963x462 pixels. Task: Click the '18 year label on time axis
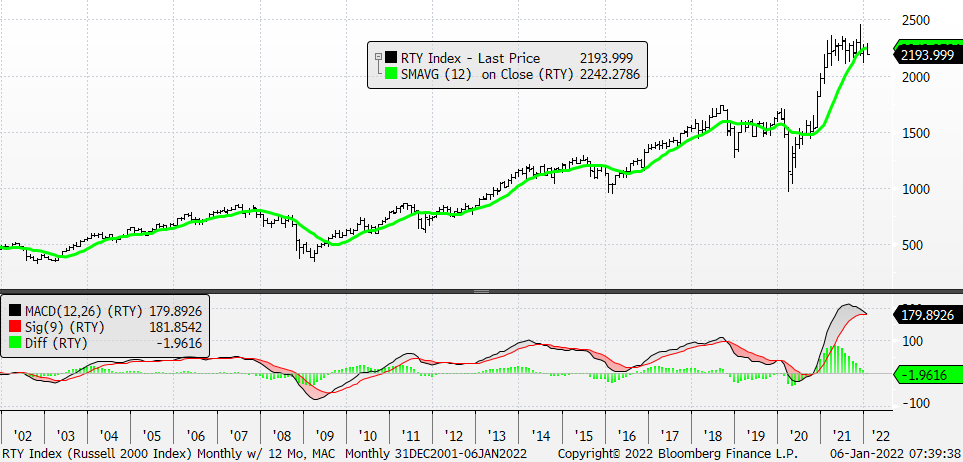pos(713,436)
